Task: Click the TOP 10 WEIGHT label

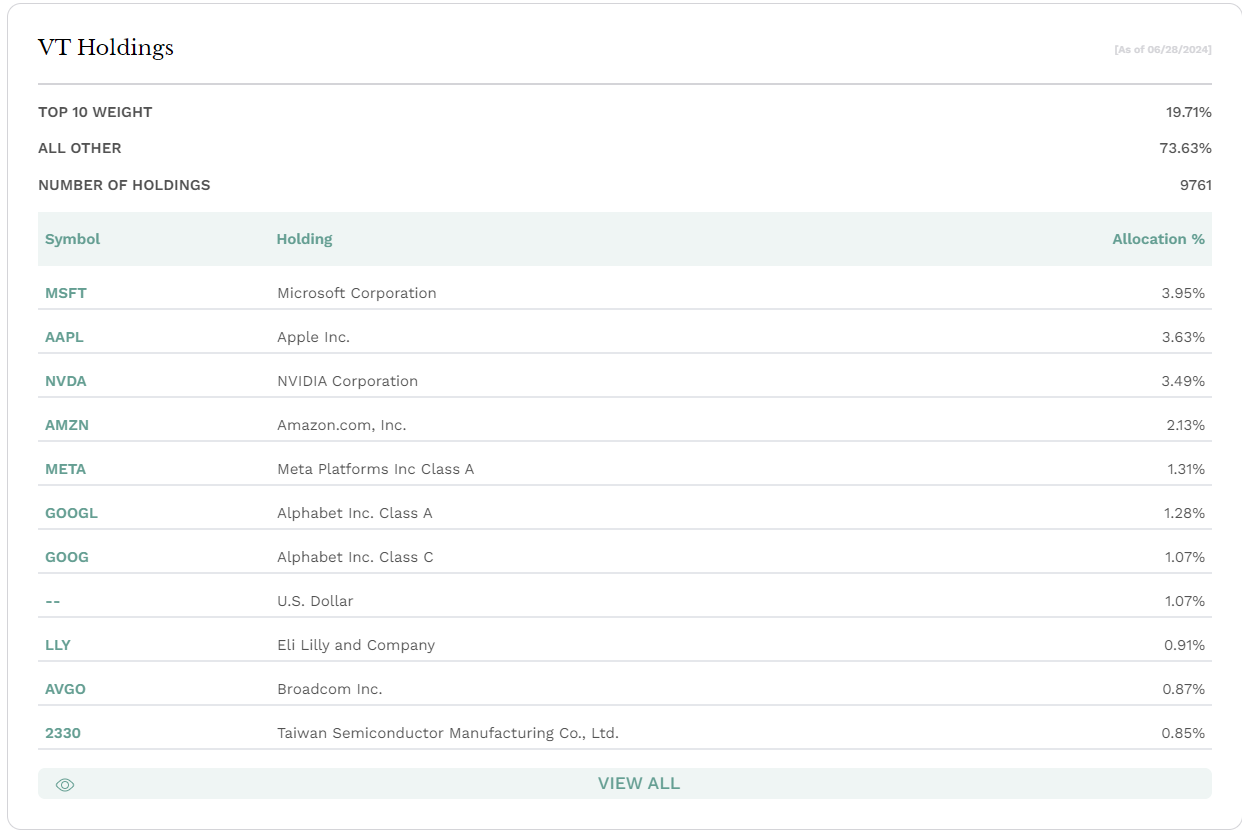Action: (95, 112)
